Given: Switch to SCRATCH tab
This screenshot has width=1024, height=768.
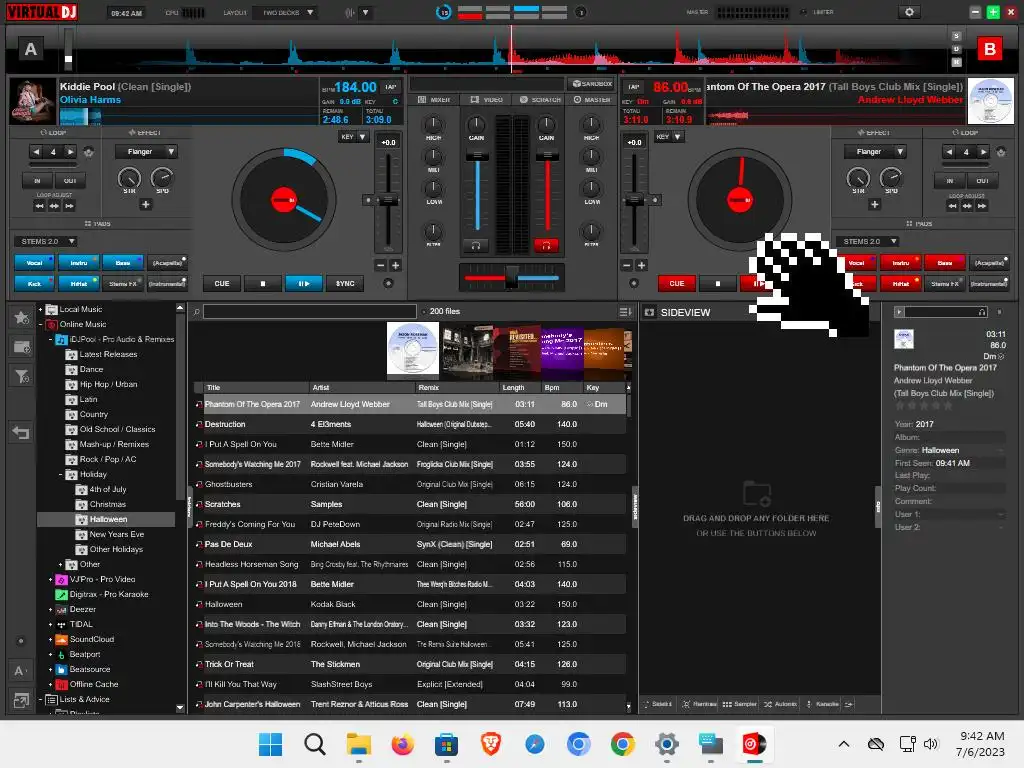Looking at the screenshot, I should coord(540,100).
